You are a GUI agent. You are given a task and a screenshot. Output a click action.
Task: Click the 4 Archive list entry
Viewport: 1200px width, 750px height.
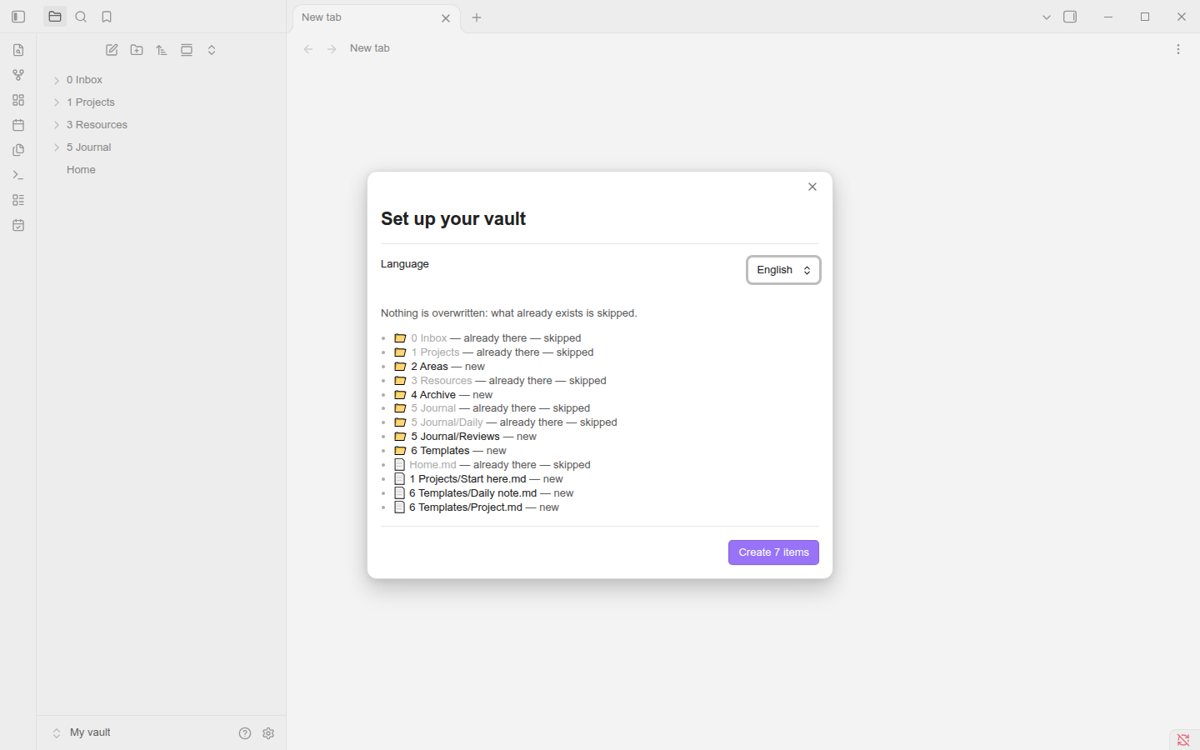[433, 395]
